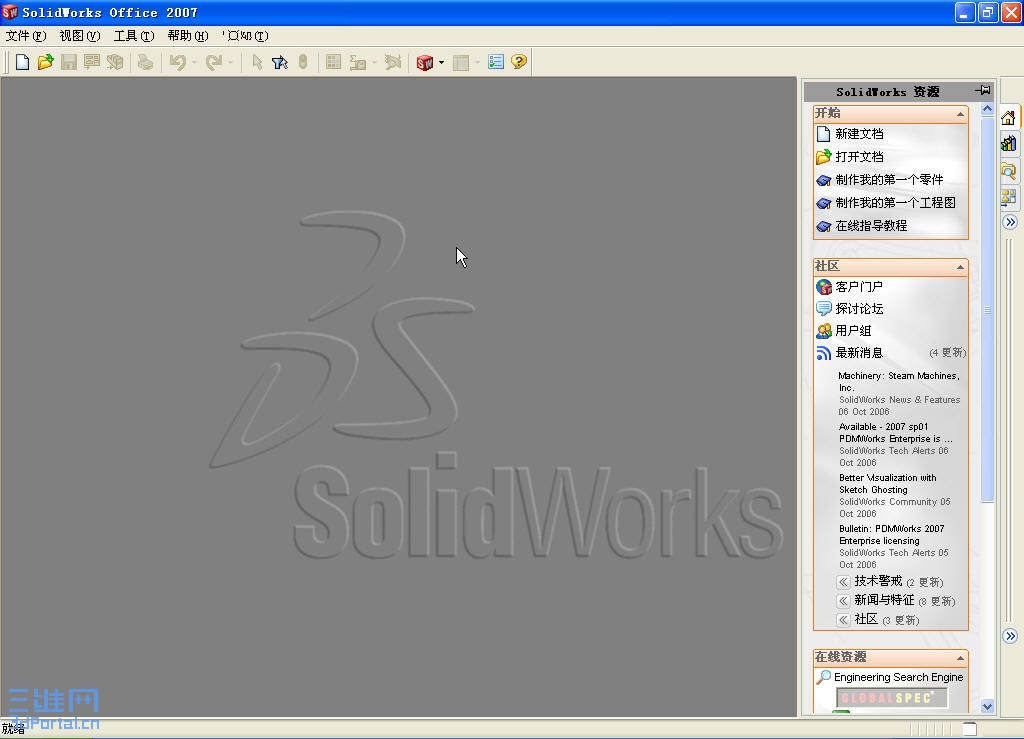Pin the SolidWorks 资源 task pane
This screenshot has height=739, width=1024.
tap(983, 91)
